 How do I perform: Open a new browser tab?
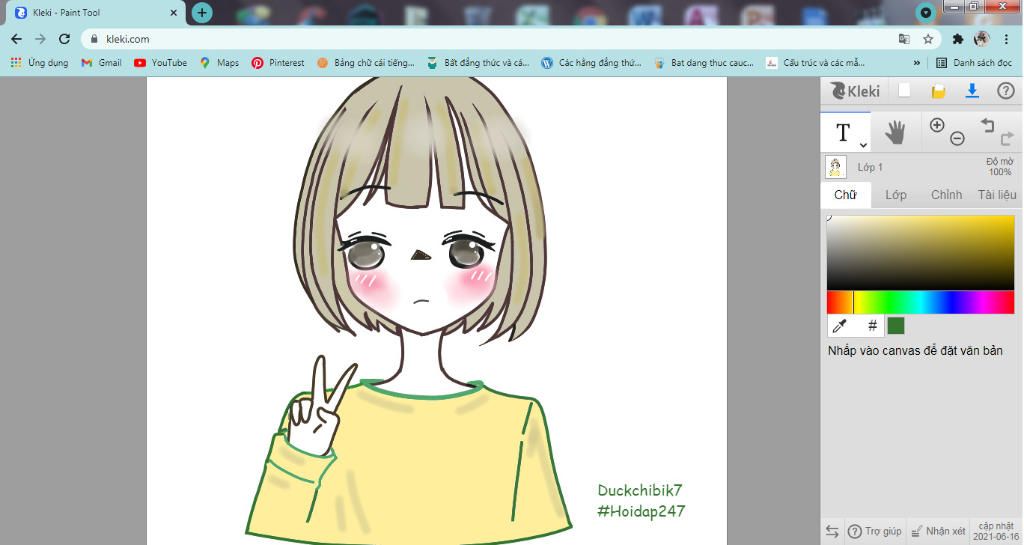[x=202, y=12]
